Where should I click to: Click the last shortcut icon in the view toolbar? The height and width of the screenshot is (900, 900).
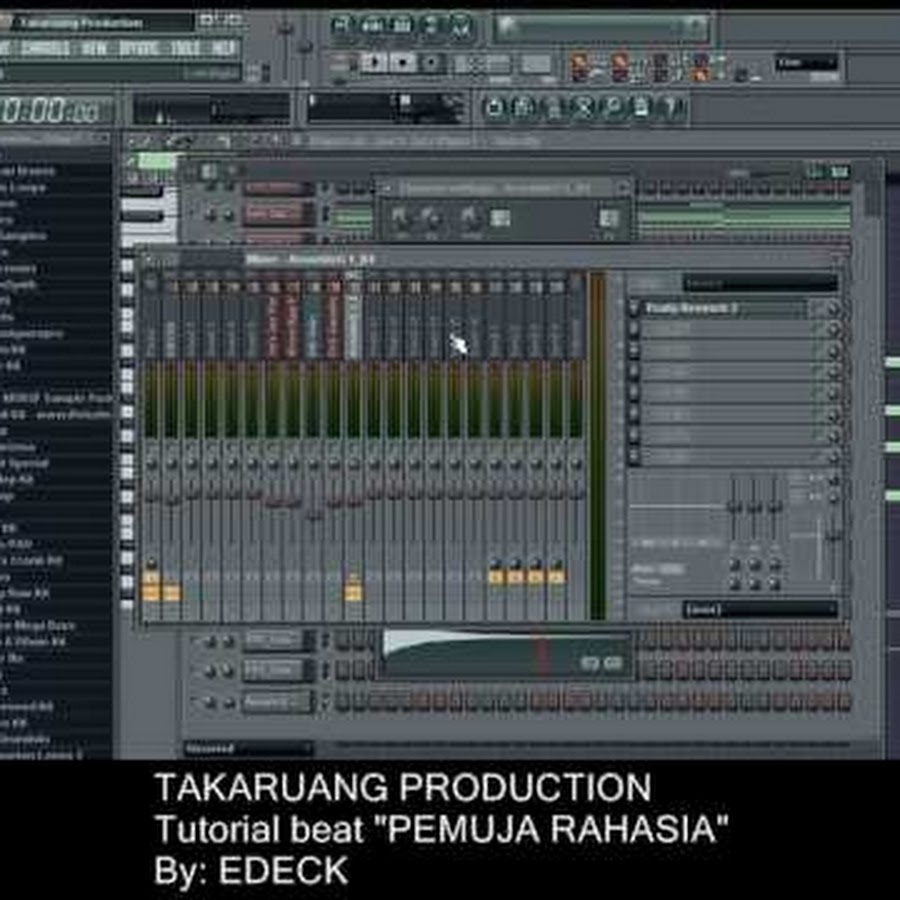[672, 107]
